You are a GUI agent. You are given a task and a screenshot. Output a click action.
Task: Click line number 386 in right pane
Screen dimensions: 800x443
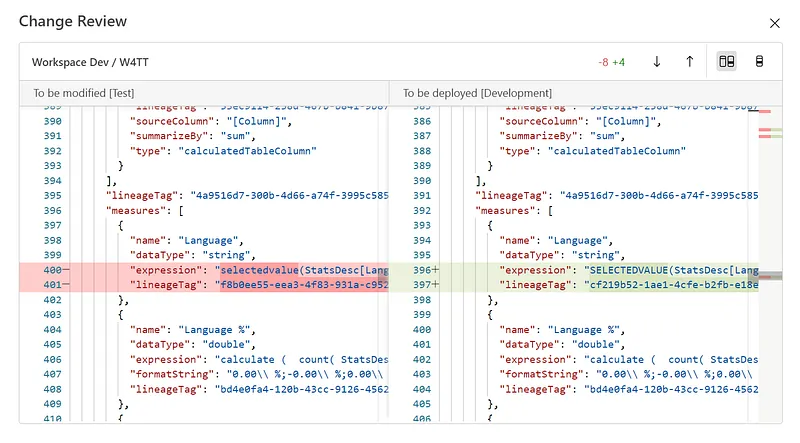point(421,121)
